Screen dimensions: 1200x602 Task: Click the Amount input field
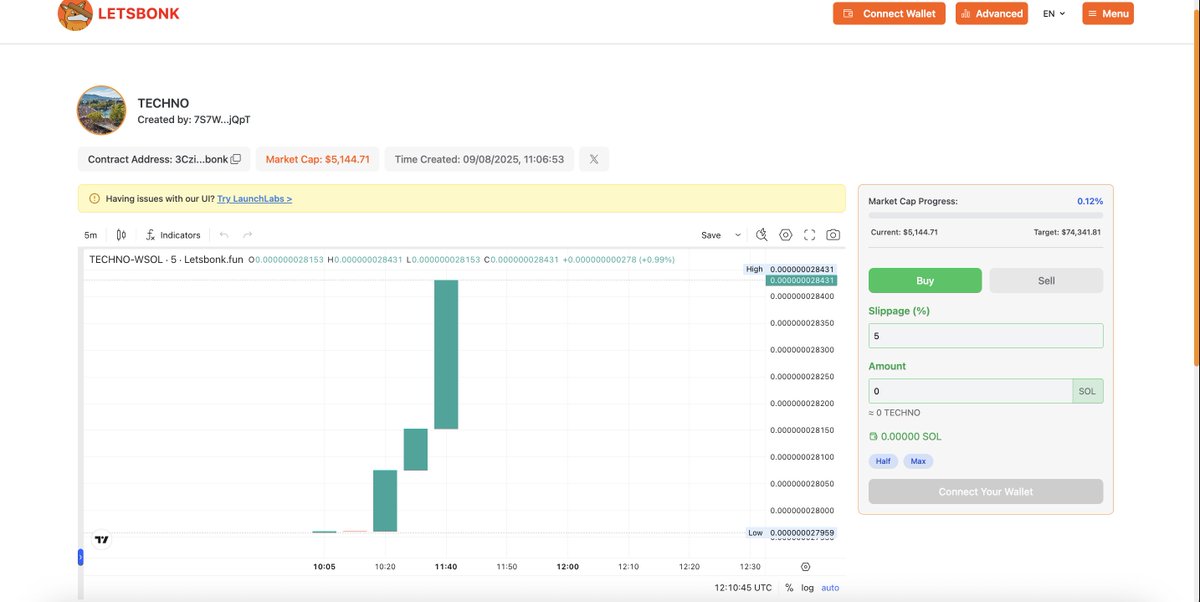(x=970, y=391)
